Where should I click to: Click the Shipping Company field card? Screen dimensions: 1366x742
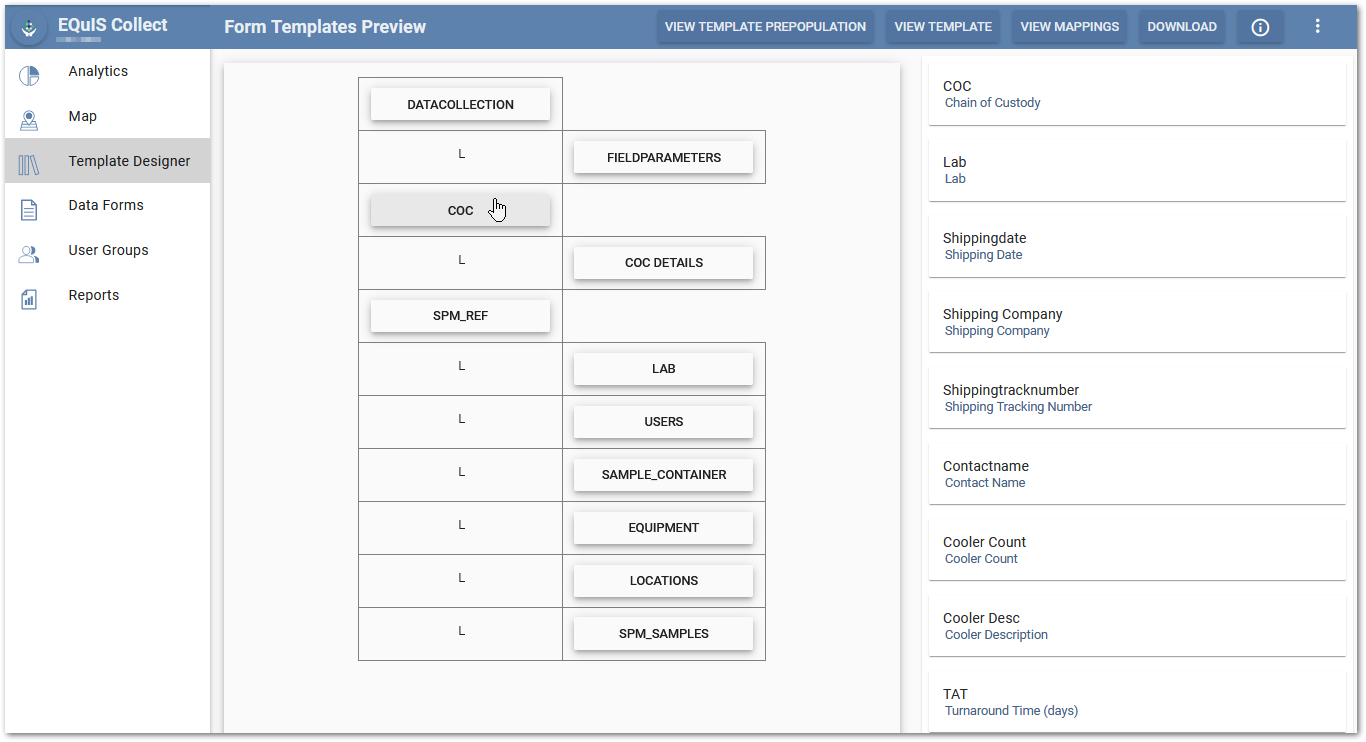pos(1137,322)
